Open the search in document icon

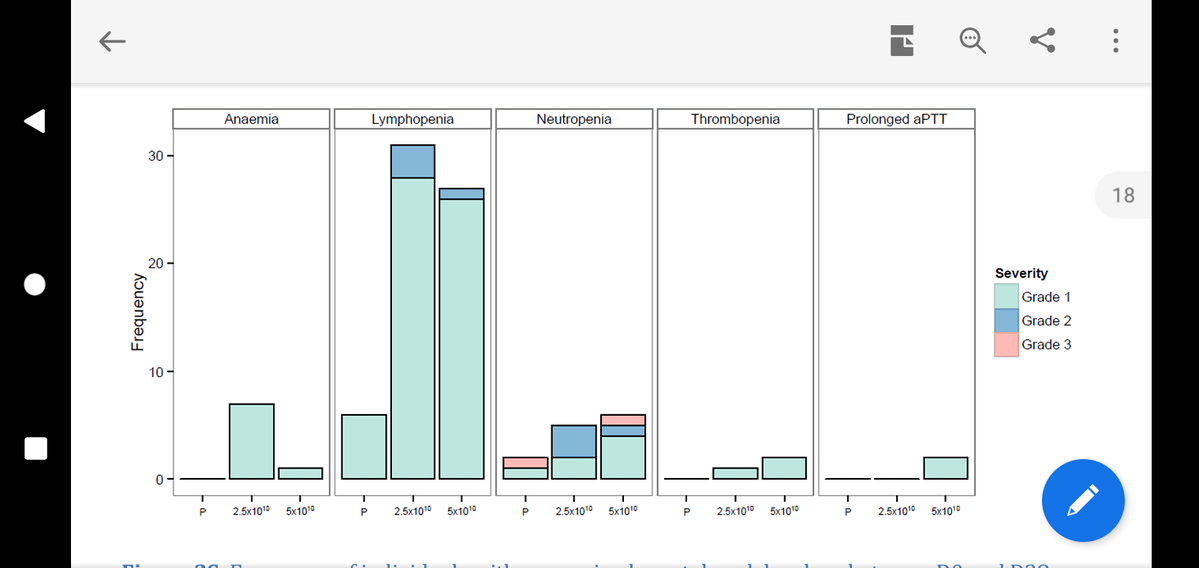972,41
